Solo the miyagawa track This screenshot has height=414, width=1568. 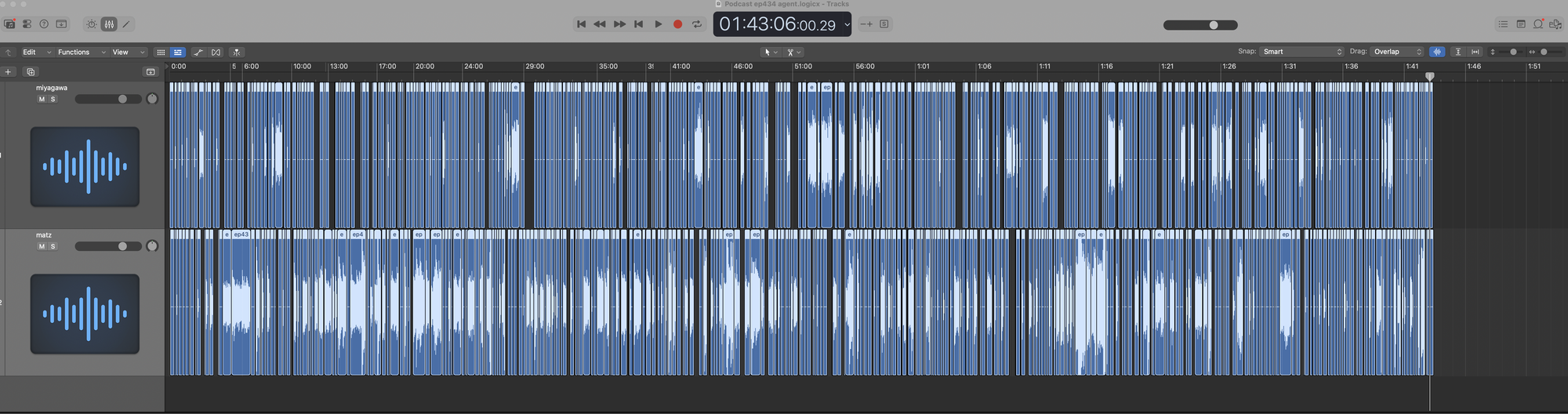pos(53,100)
